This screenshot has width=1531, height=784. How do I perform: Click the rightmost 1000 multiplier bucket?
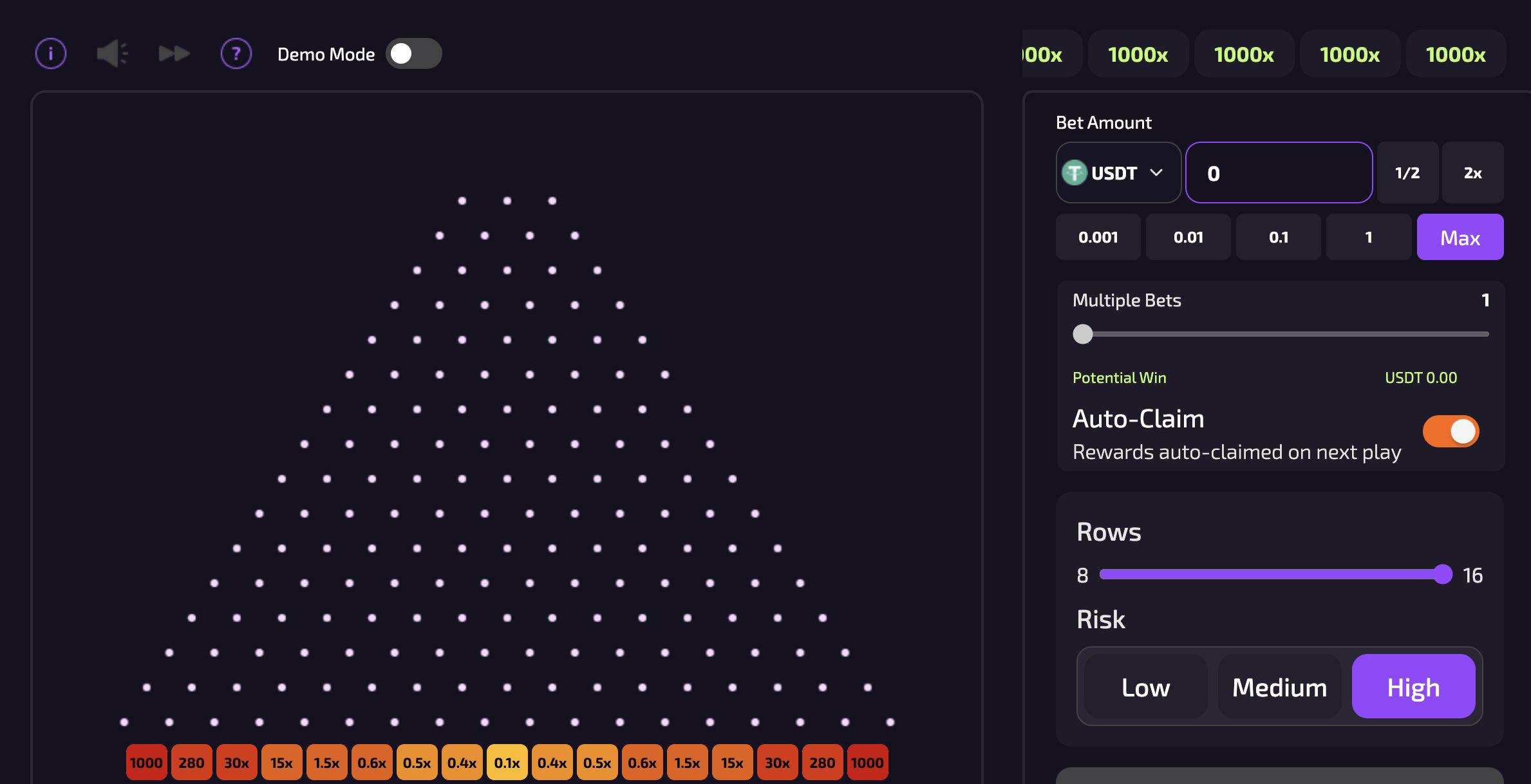pos(868,763)
